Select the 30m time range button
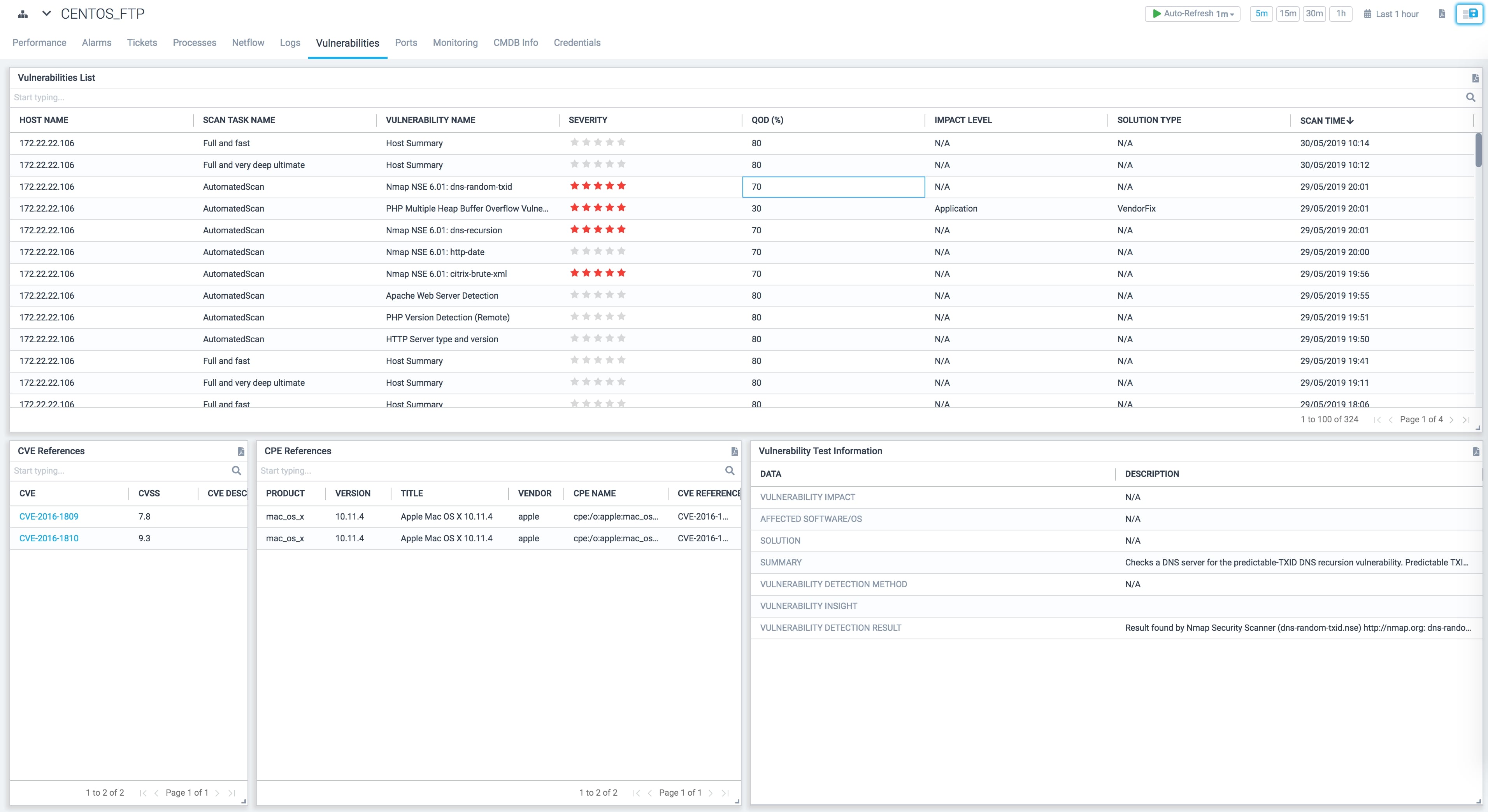 coord(1314,14)
